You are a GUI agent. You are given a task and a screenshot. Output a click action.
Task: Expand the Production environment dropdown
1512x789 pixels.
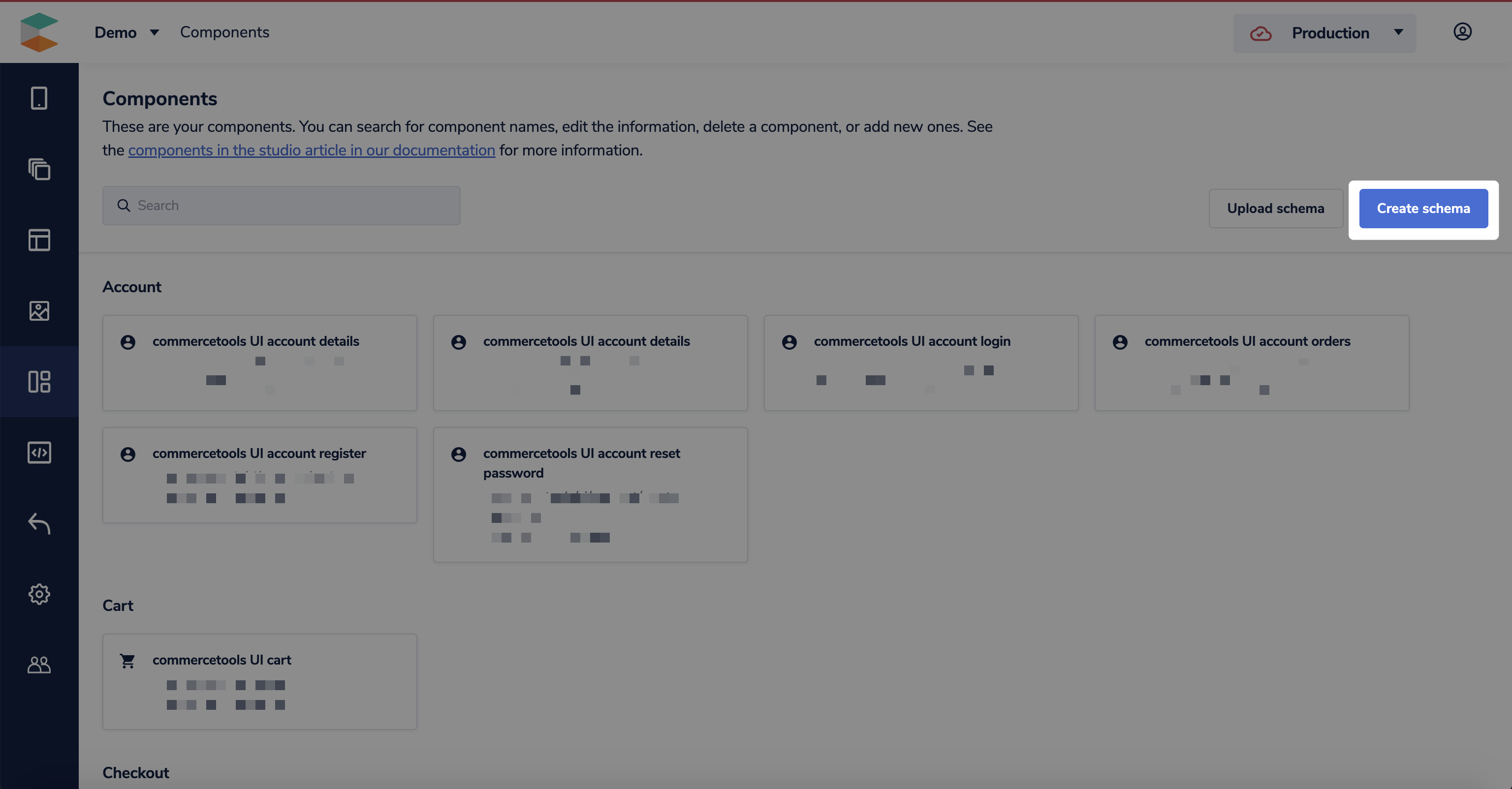point(1324,33)
